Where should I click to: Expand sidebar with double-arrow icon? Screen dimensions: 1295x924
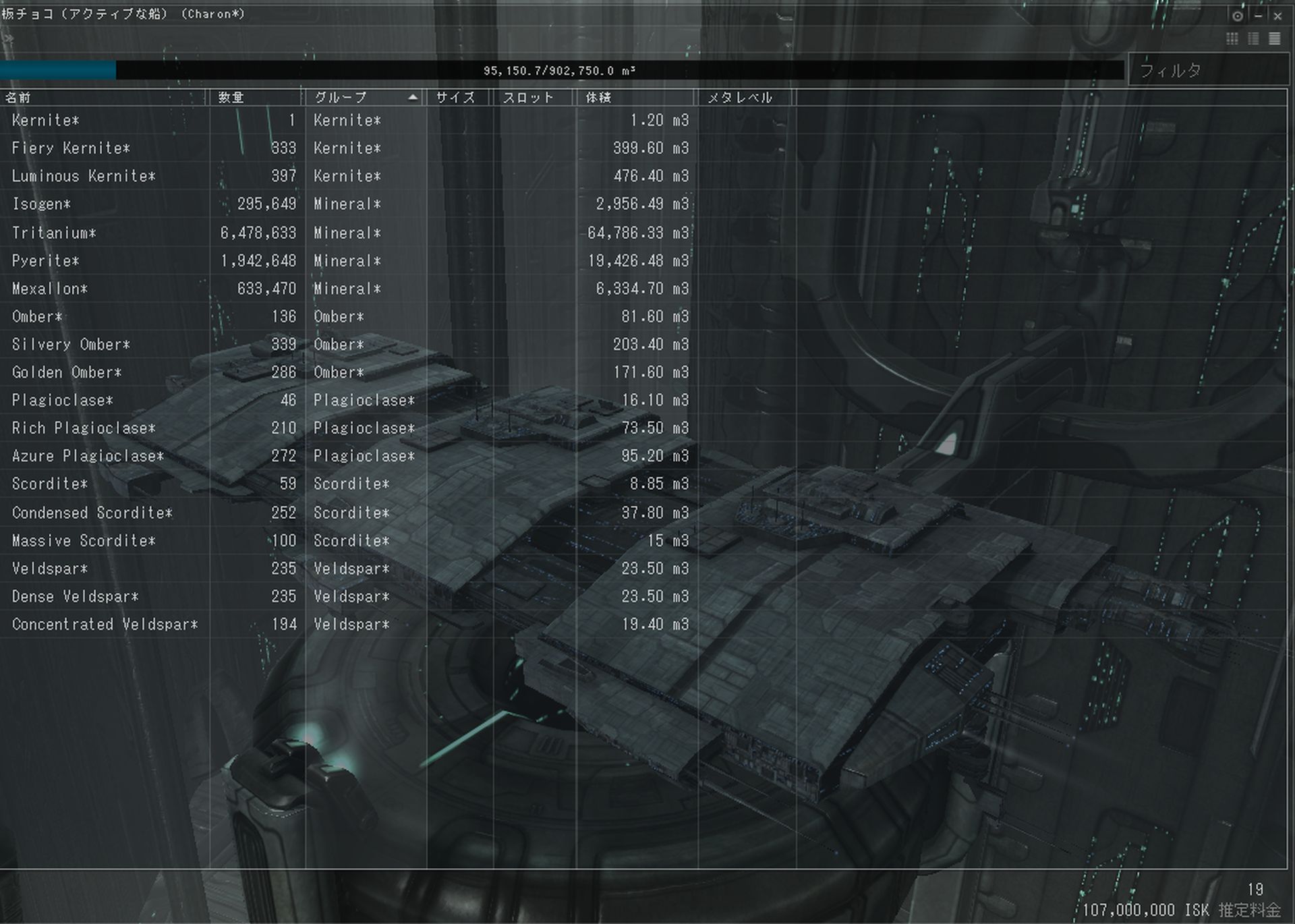(x=8, y=39)
